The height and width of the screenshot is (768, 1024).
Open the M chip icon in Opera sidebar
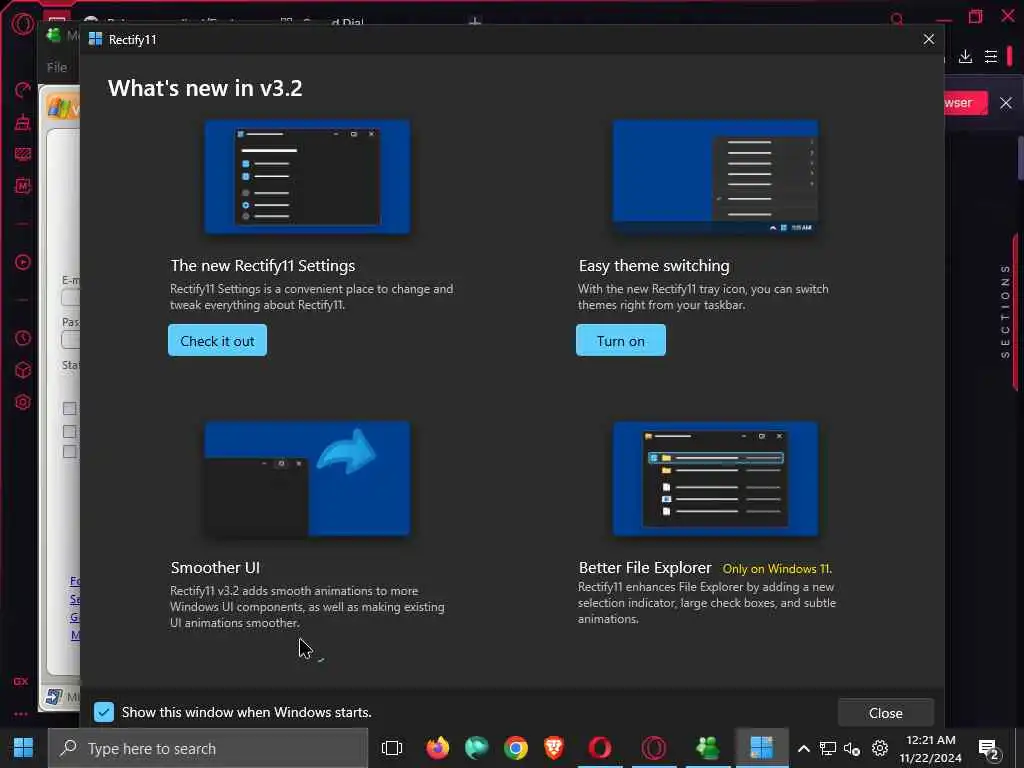[x=22, y=186]
